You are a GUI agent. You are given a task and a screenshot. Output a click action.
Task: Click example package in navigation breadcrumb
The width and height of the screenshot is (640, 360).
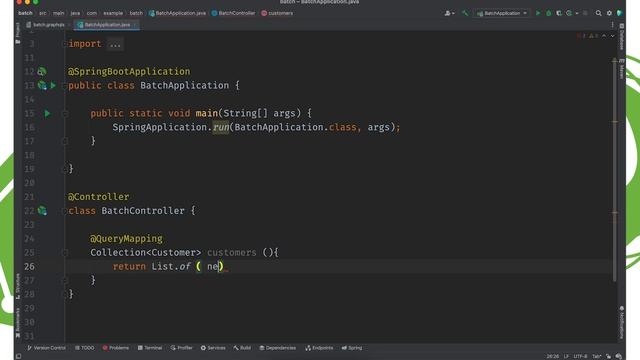click(x=113, y=13)
